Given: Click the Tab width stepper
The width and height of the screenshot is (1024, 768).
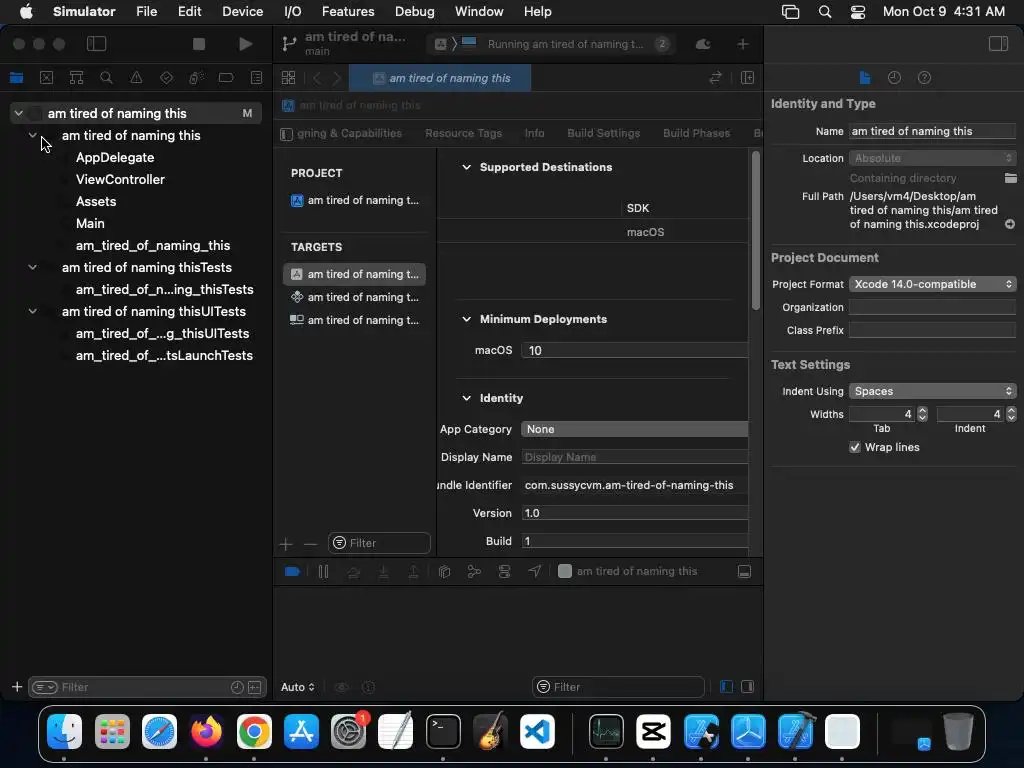Looking at the screenshot, I should coord(922,414).
